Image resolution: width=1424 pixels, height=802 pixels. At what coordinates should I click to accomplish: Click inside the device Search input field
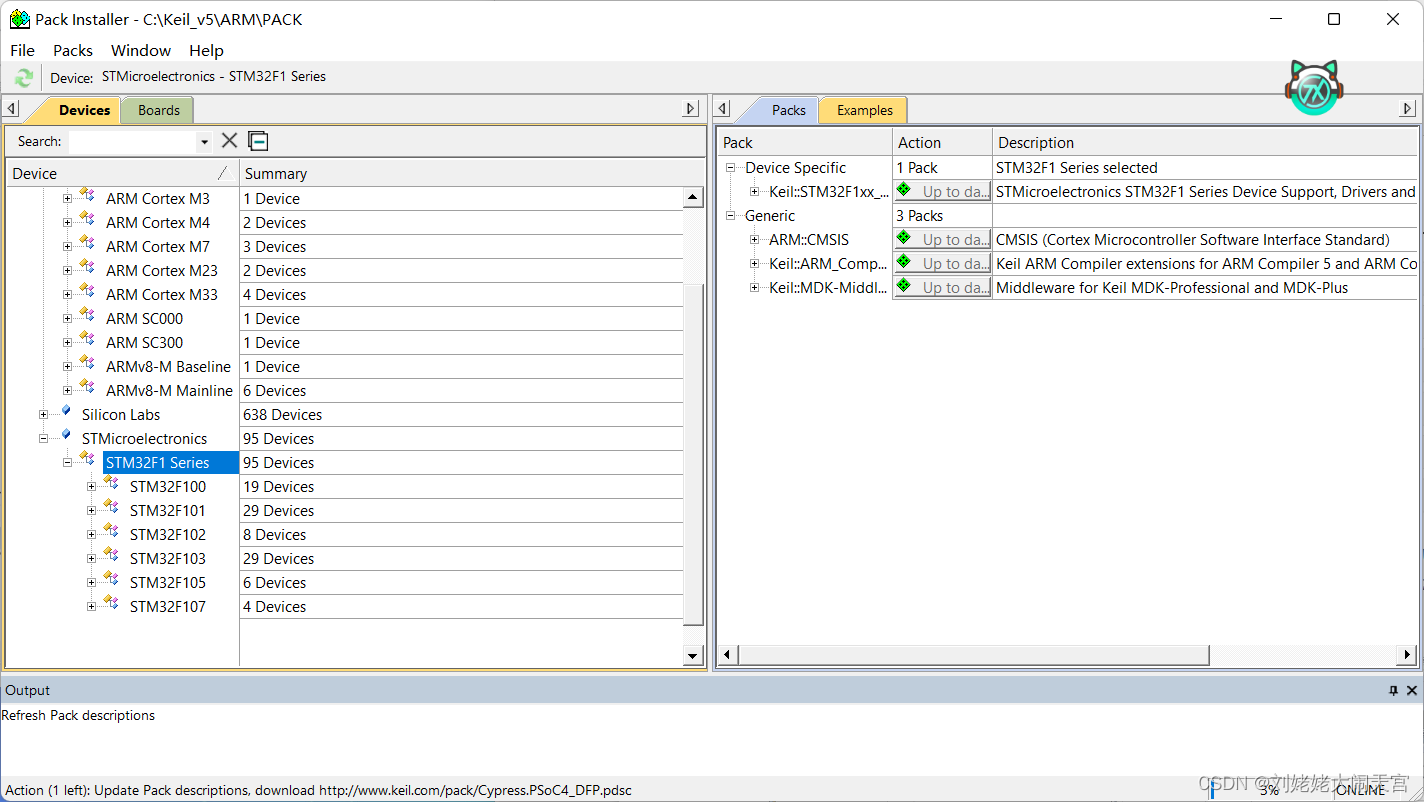[131, 142]
